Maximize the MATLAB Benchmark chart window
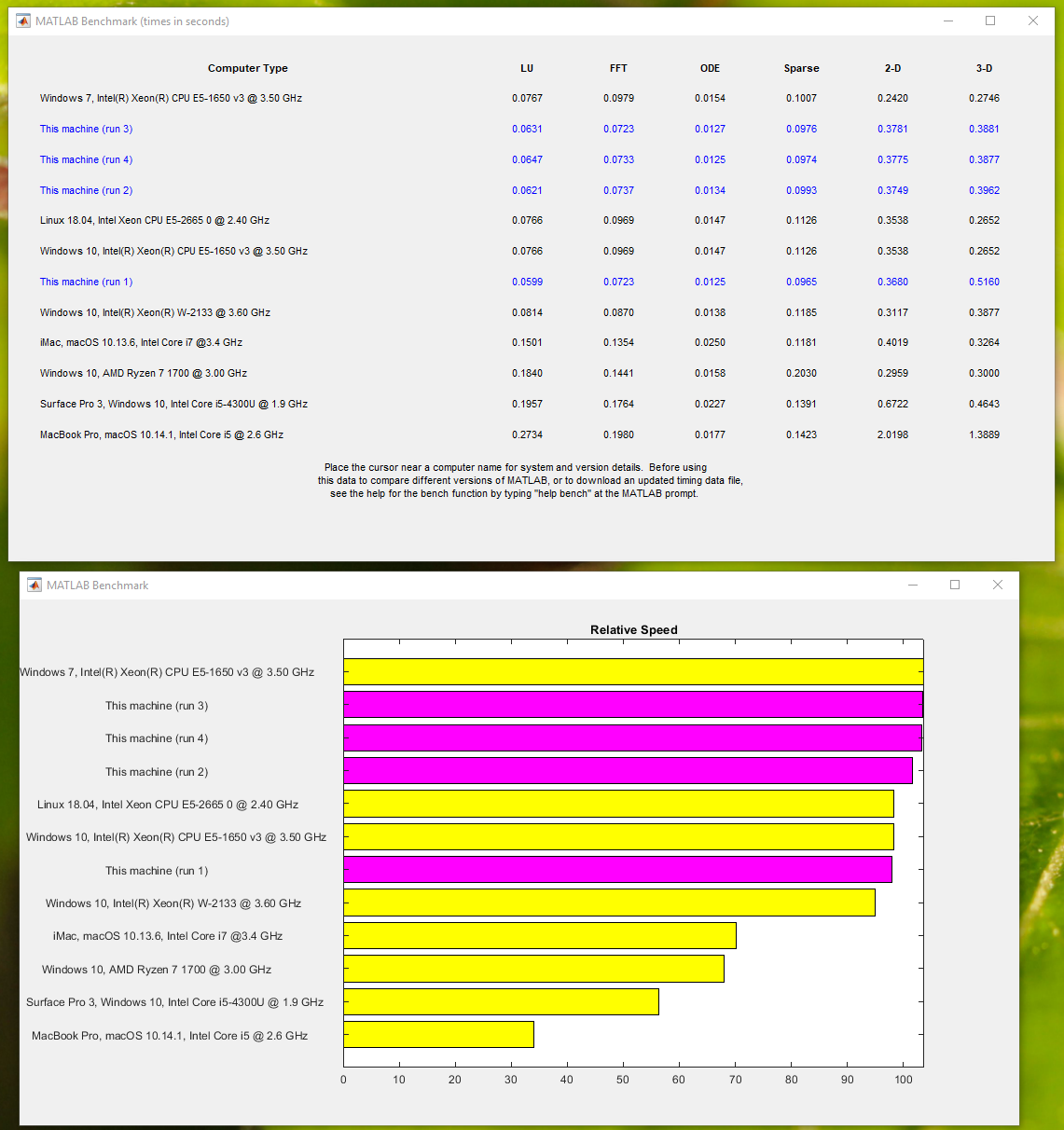The height and width of the screenshot is (1130, 1064). point(955,585)
